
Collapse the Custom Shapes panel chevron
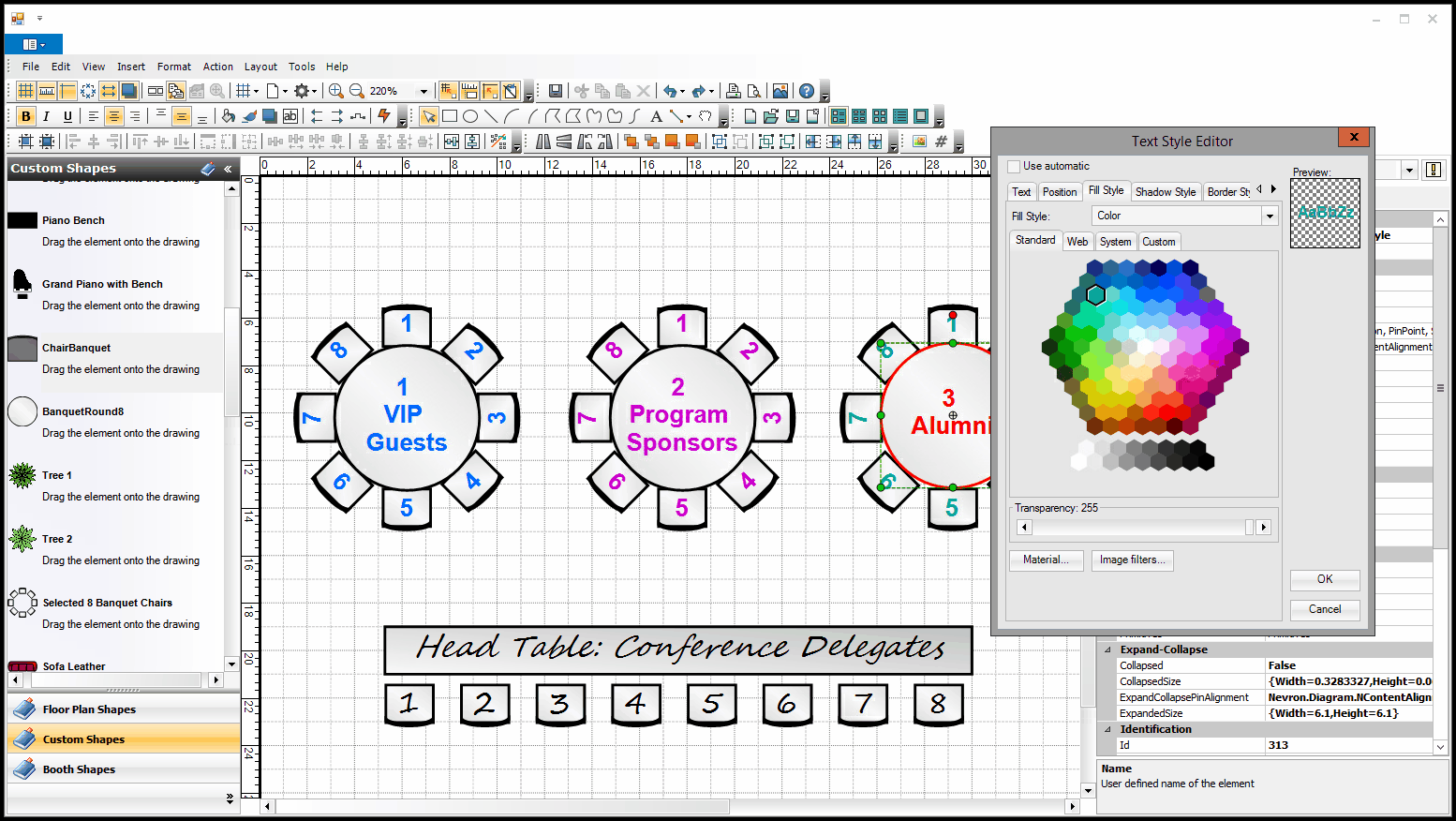click(228, 169)
